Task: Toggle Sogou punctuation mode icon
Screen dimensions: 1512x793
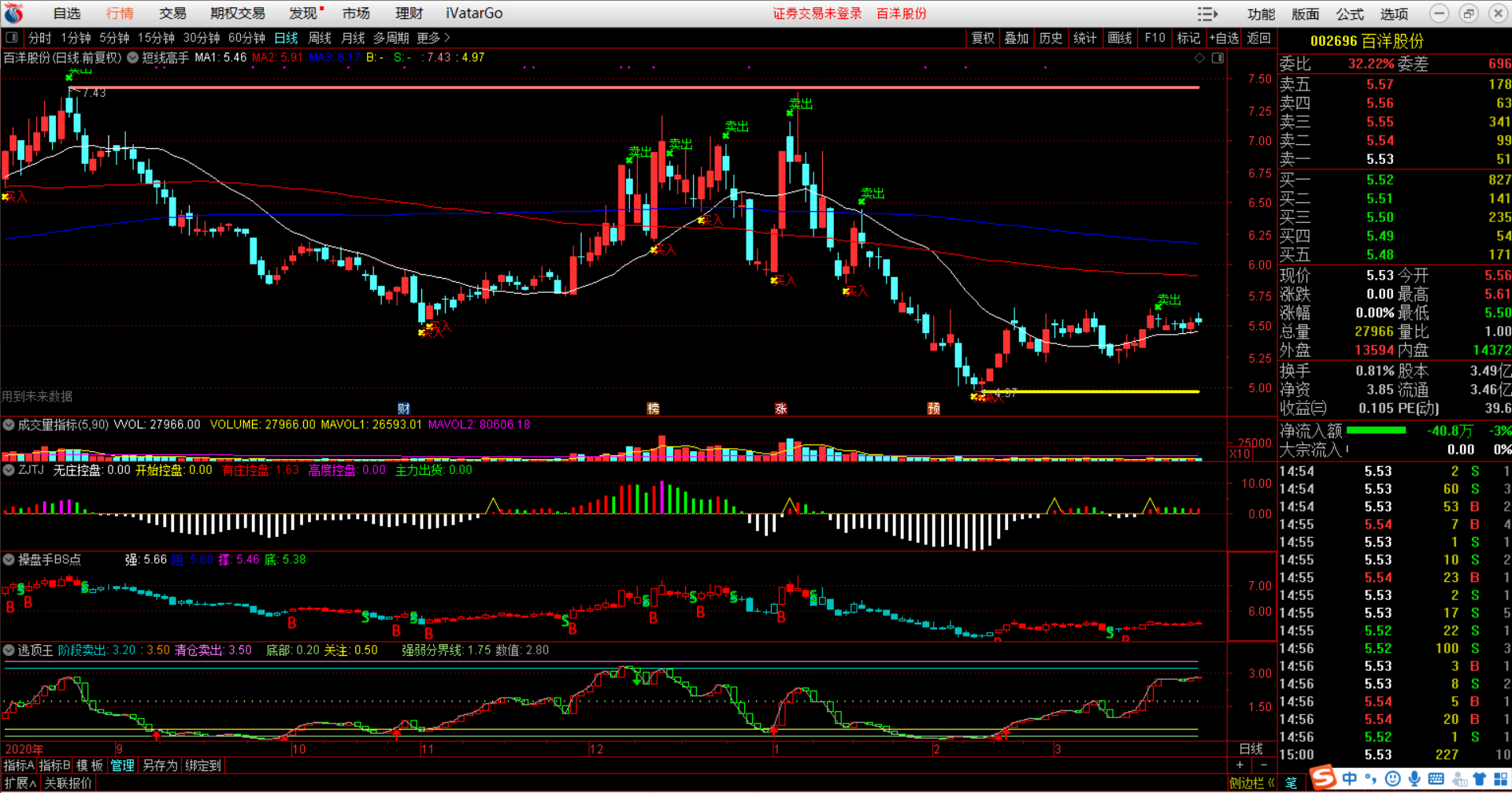Action: coord(1372,779)
